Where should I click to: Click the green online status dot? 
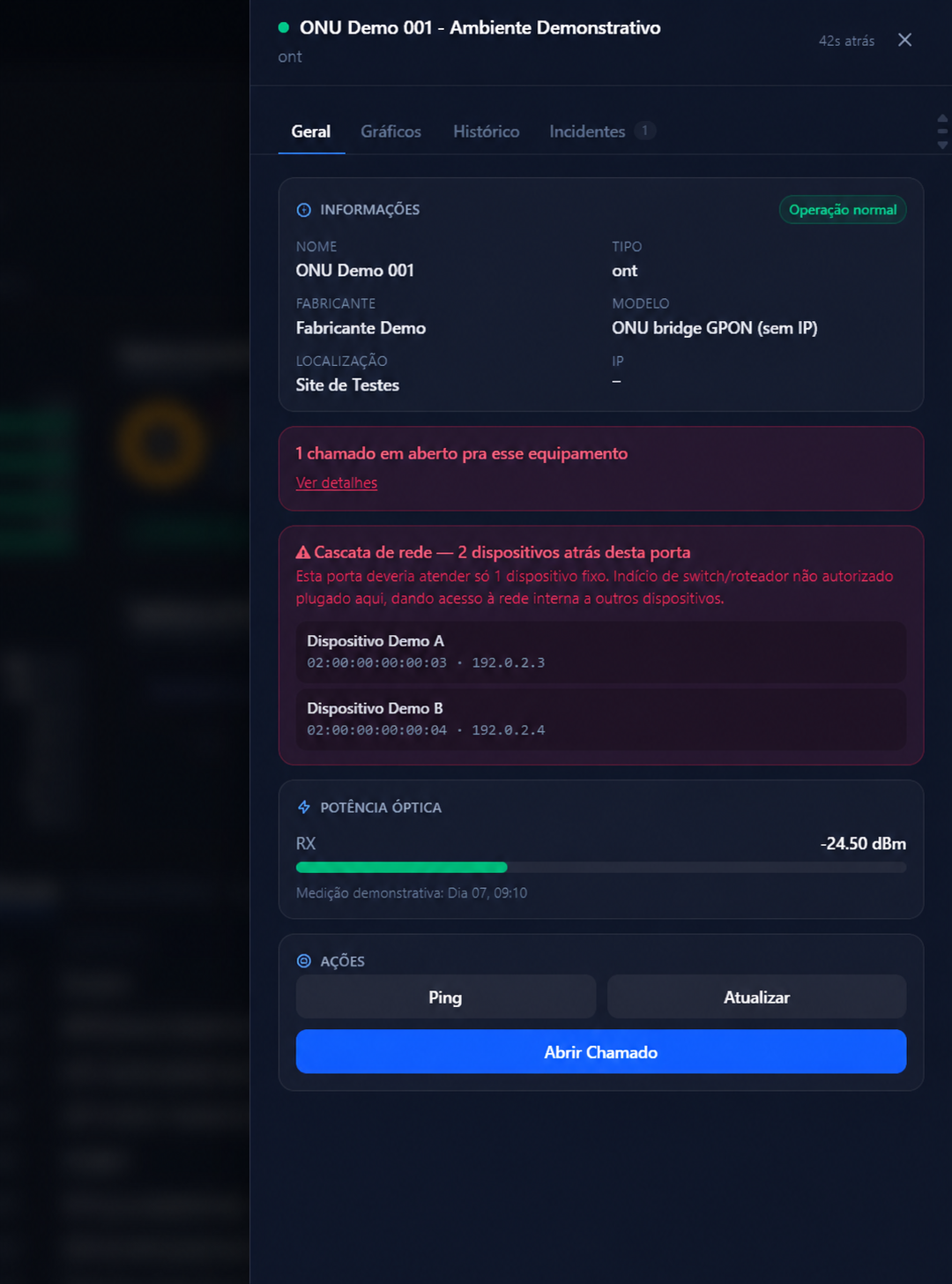click(x=284, y=27)
